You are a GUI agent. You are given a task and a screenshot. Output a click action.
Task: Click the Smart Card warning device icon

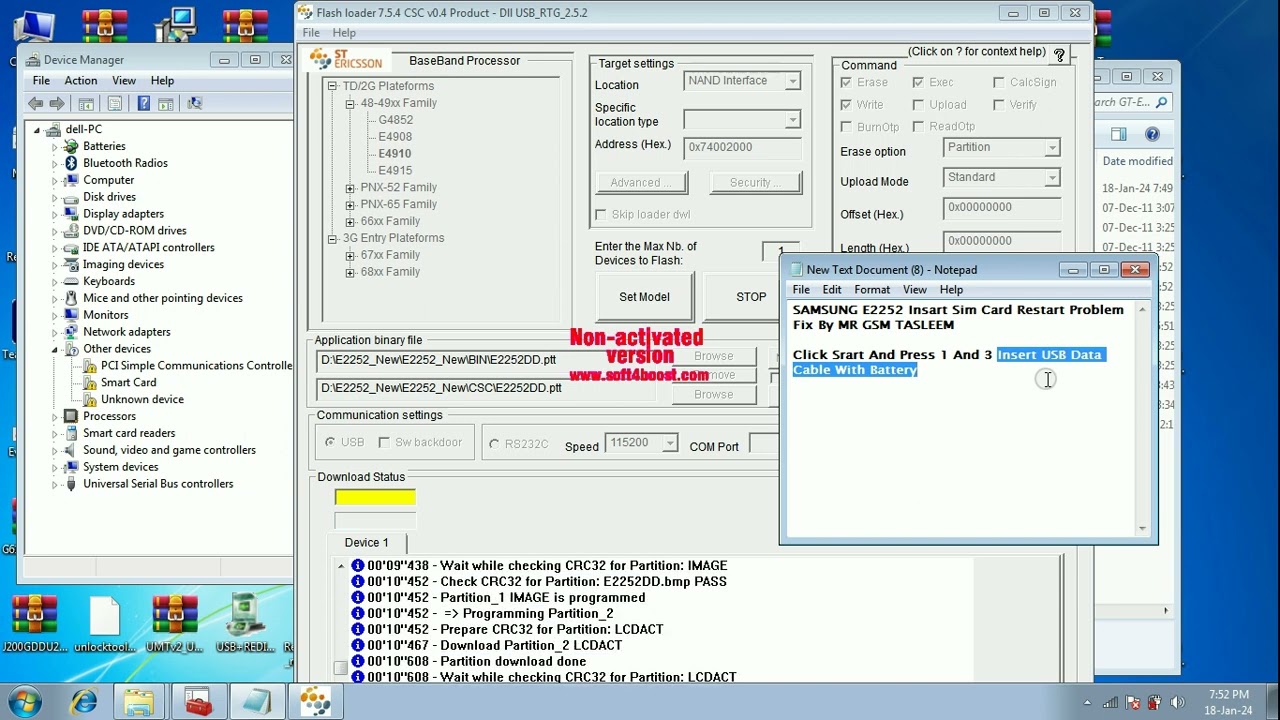90,382
